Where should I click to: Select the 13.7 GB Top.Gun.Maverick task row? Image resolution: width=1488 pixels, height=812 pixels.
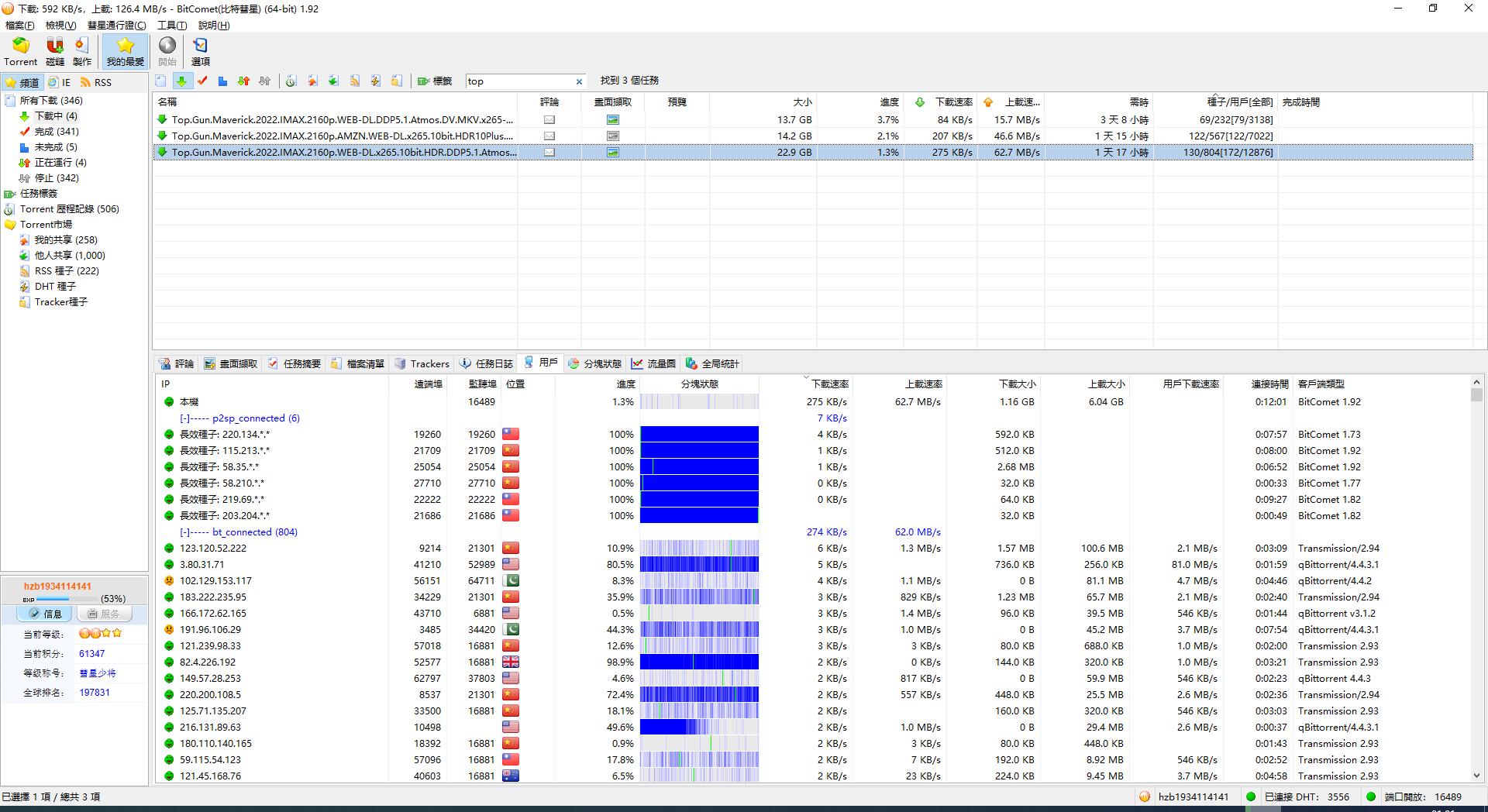coord(812,120)
